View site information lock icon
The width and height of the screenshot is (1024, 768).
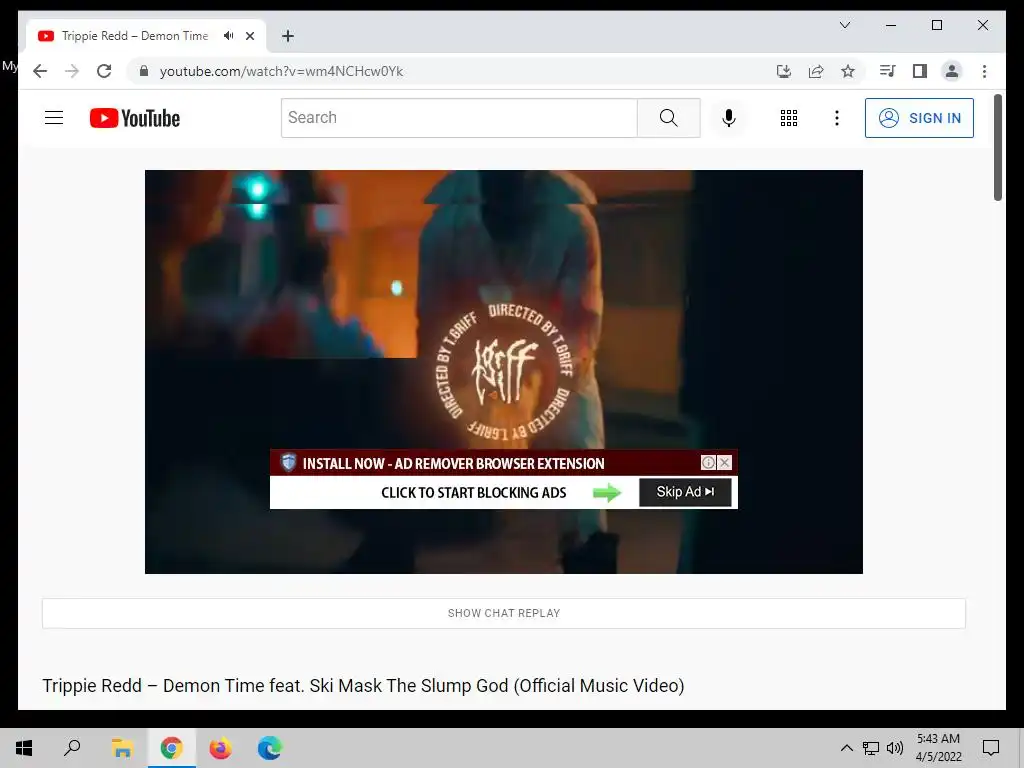coord(144,71)
